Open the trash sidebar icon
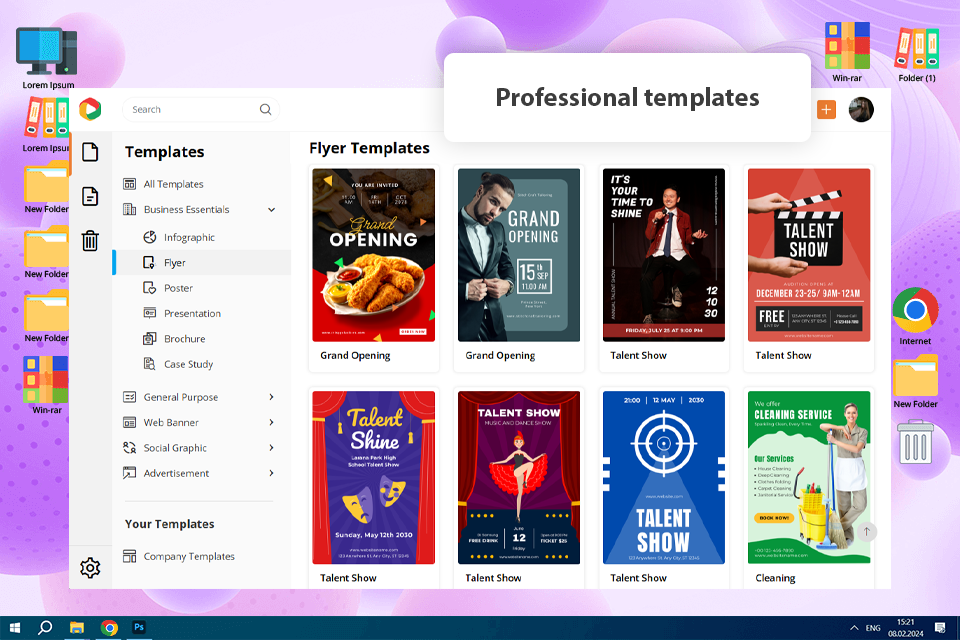 tap(90, 240)
